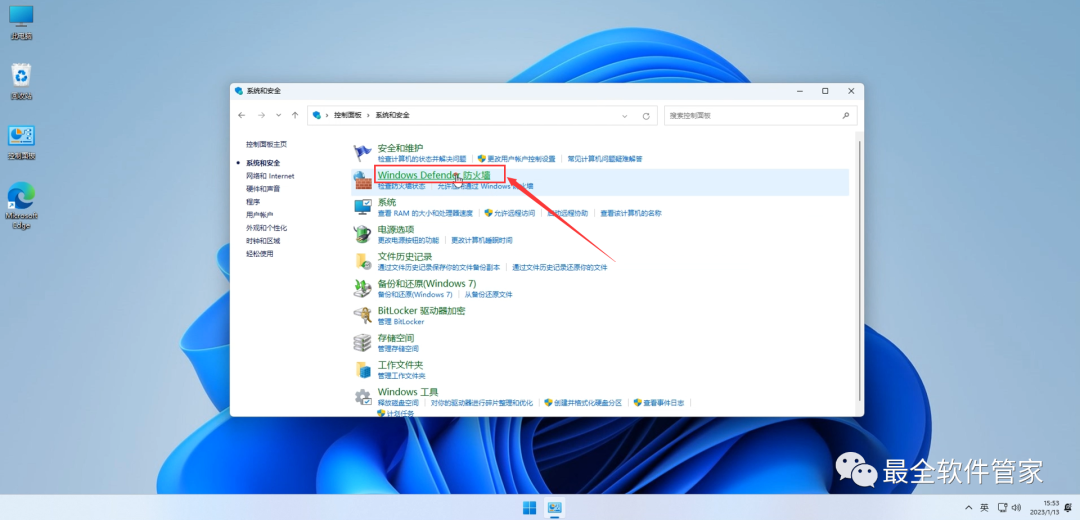Click 更改计算机睡眠时间 link
Viewport: 1080px width, 520px height.
[481, 240]
